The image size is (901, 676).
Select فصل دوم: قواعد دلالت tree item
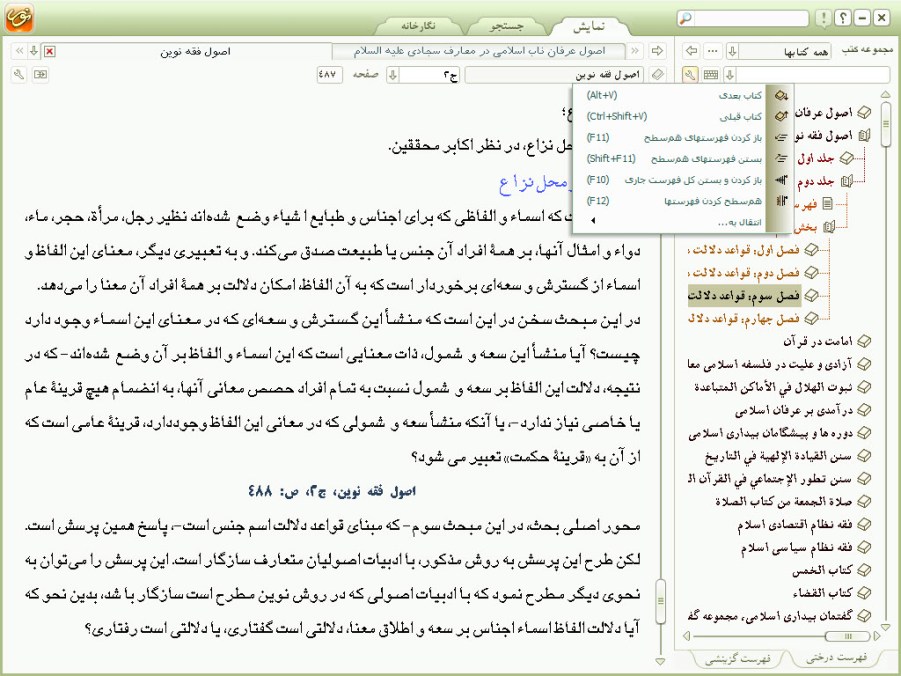[x=744, y=273]
